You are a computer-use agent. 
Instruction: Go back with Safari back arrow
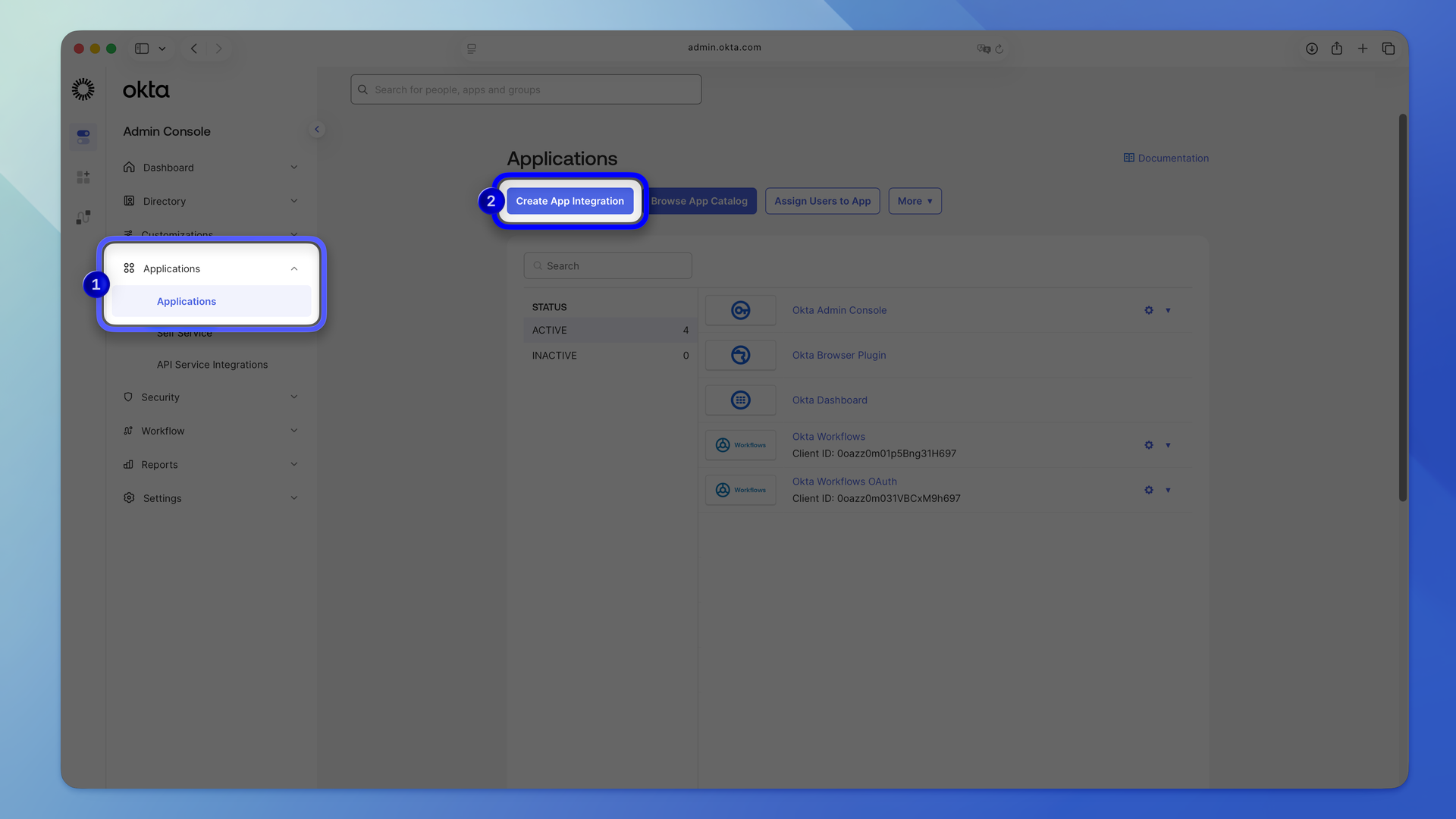pyautogui.click(x=194, y=49)
